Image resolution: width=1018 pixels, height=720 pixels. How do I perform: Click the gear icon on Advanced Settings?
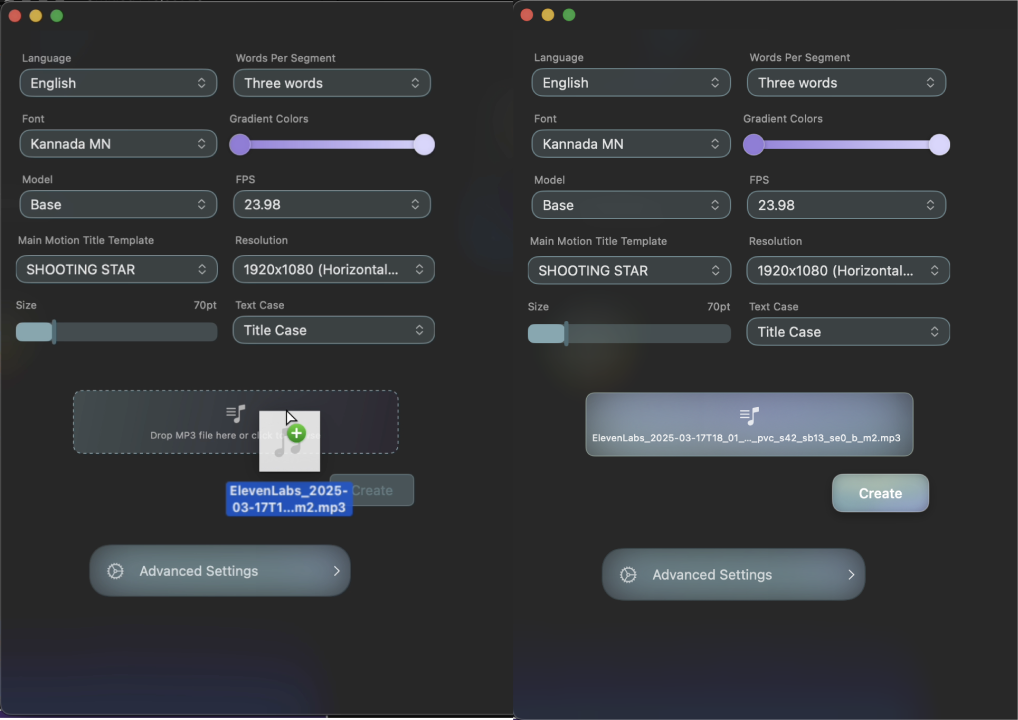tap(115, 571)
